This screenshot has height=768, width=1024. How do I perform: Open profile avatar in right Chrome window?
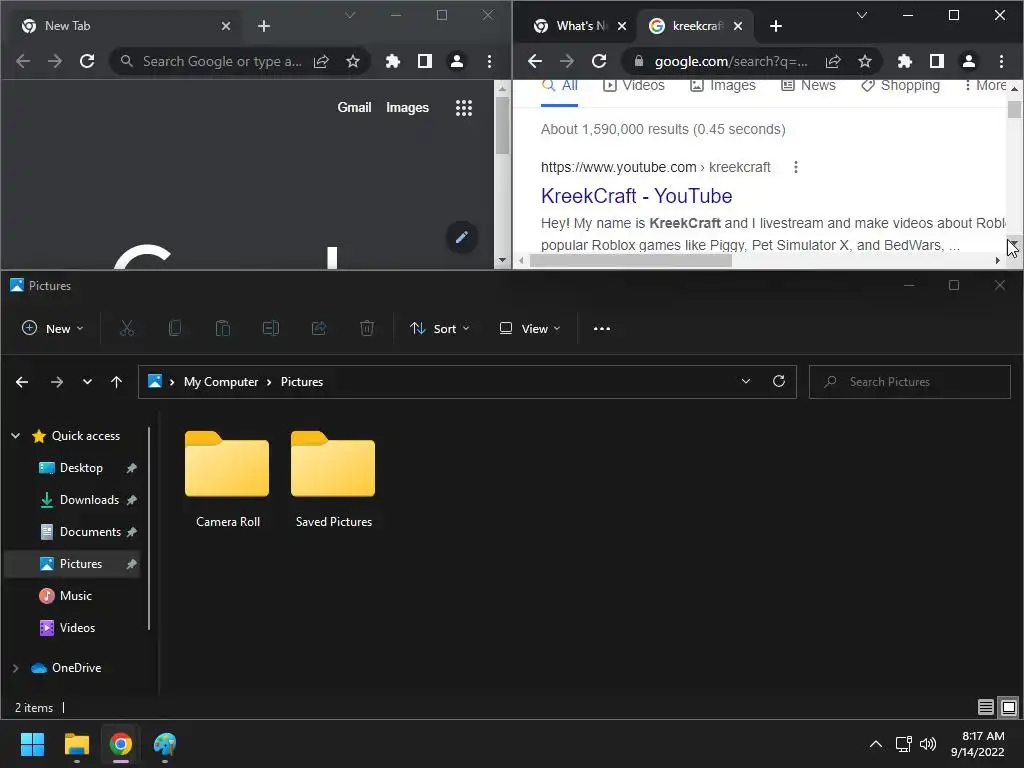coord(968,61)
